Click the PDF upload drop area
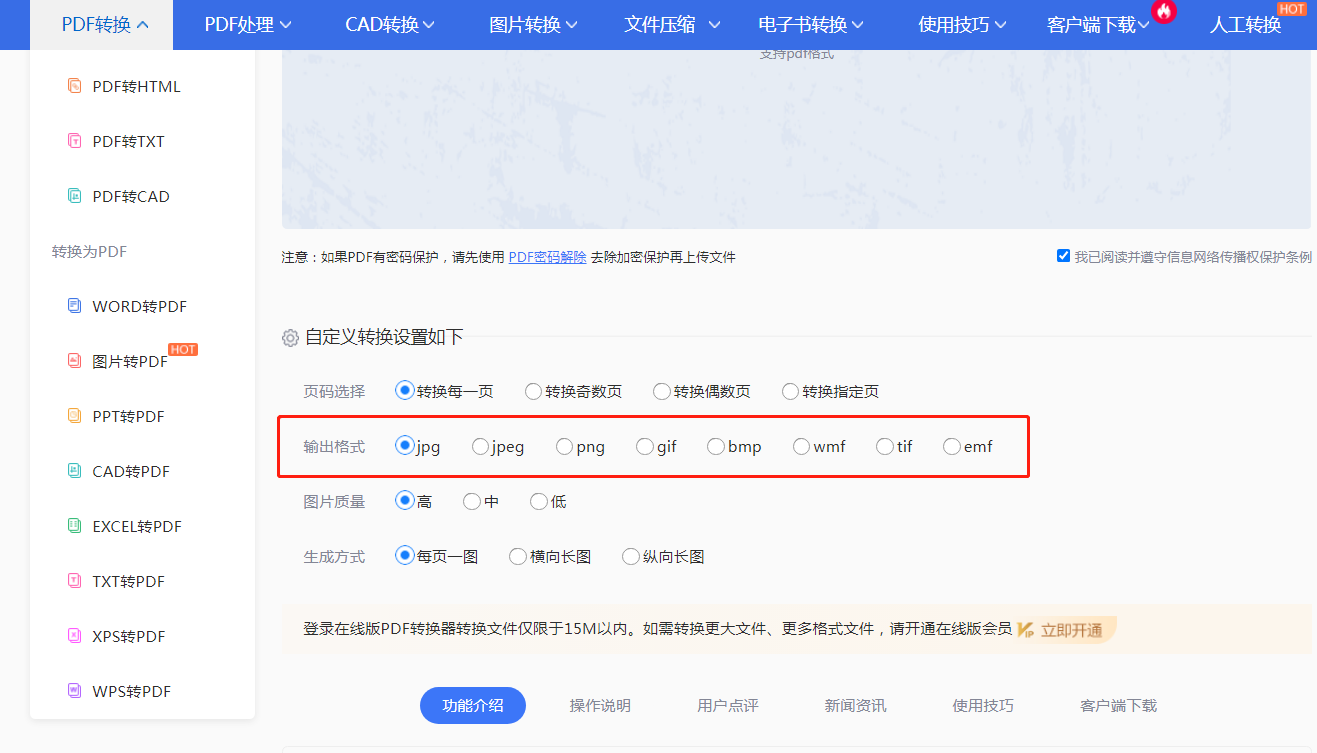Image resolution: width=1317 pixels, height=753 pixels. coord(796,139)
